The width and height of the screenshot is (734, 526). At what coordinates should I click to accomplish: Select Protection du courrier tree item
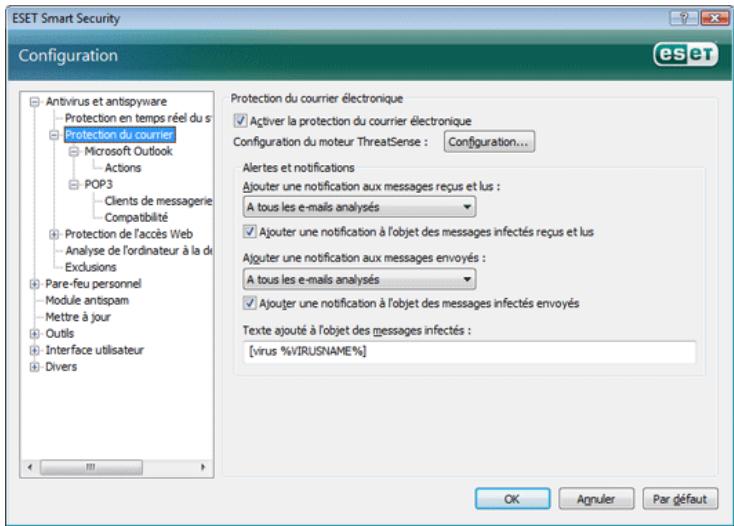119,135
